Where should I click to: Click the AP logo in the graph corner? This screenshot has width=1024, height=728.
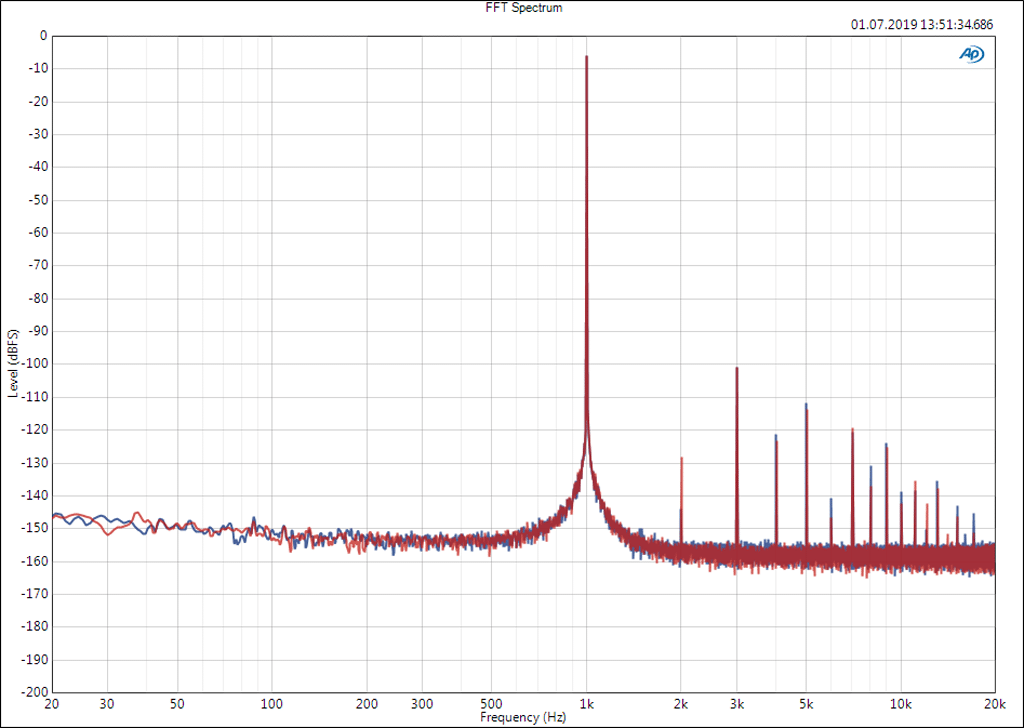point(971,55)
